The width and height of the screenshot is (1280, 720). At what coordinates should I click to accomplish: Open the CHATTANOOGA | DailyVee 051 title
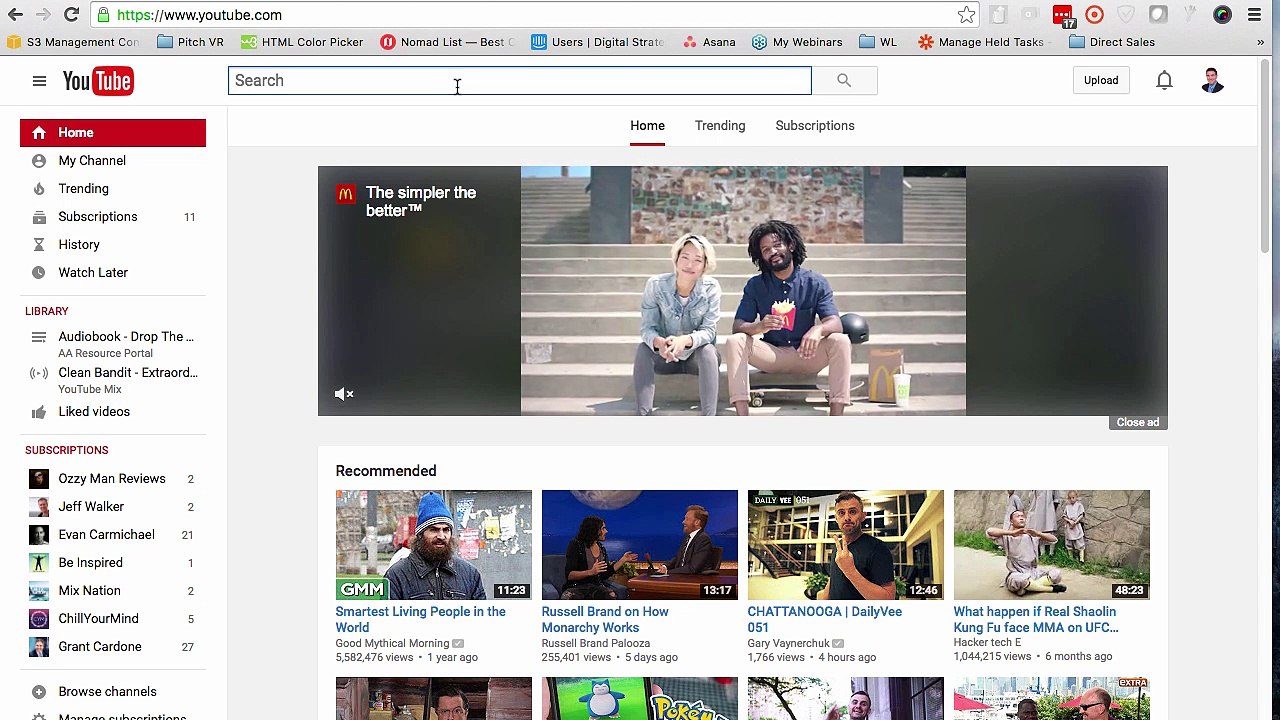[x=825, y=620]
